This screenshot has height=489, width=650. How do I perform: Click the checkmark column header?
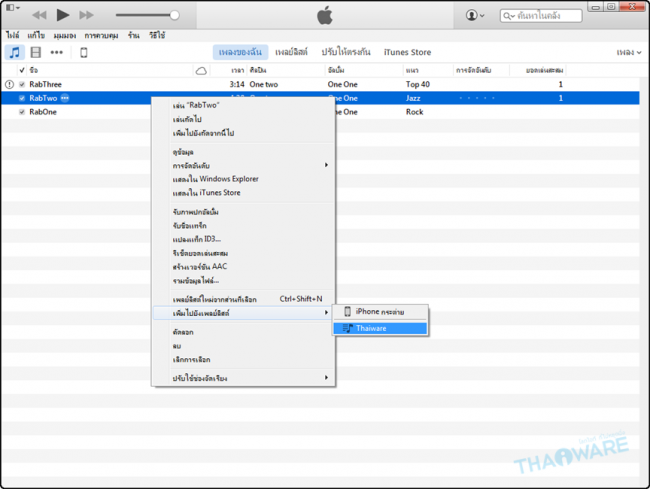click(22, 70)
